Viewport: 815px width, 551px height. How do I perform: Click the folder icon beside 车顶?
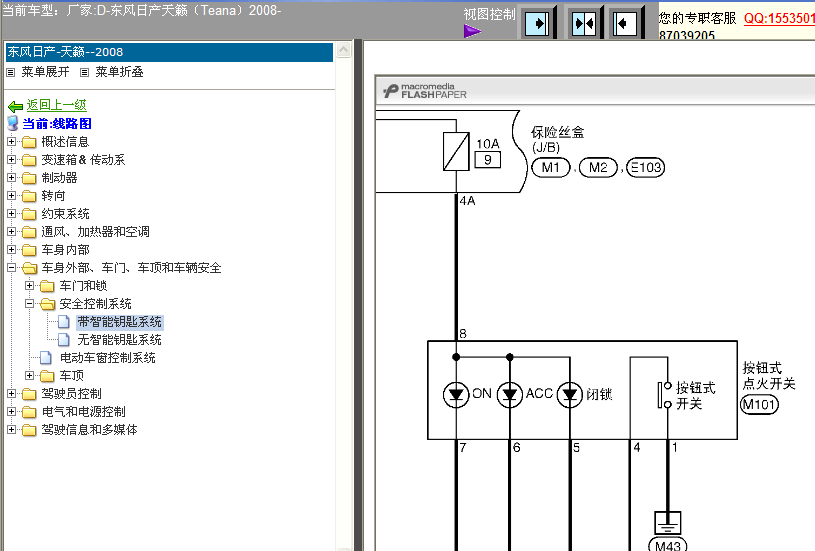[47, 376]
